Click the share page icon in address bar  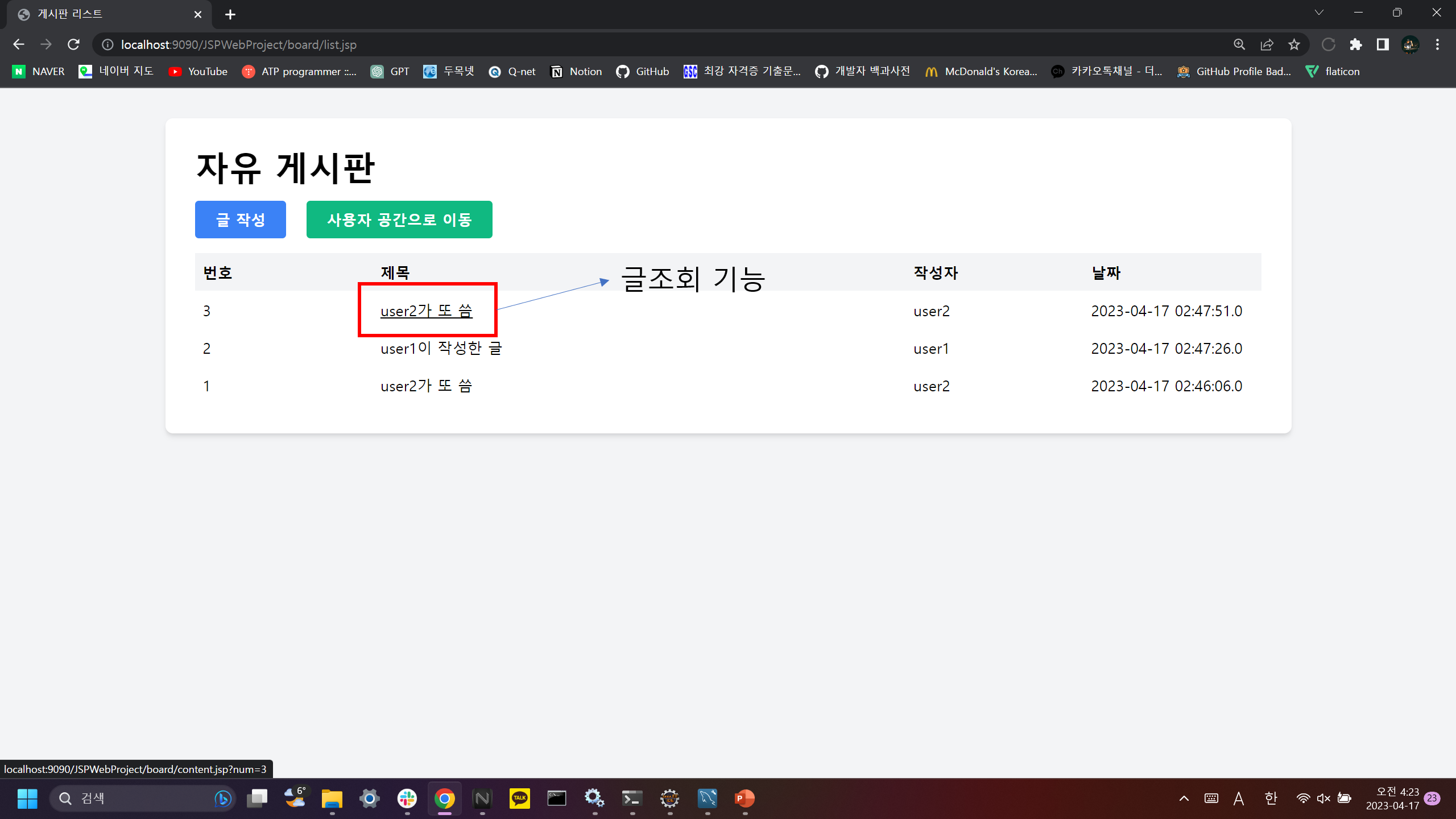coord(1267,44)
